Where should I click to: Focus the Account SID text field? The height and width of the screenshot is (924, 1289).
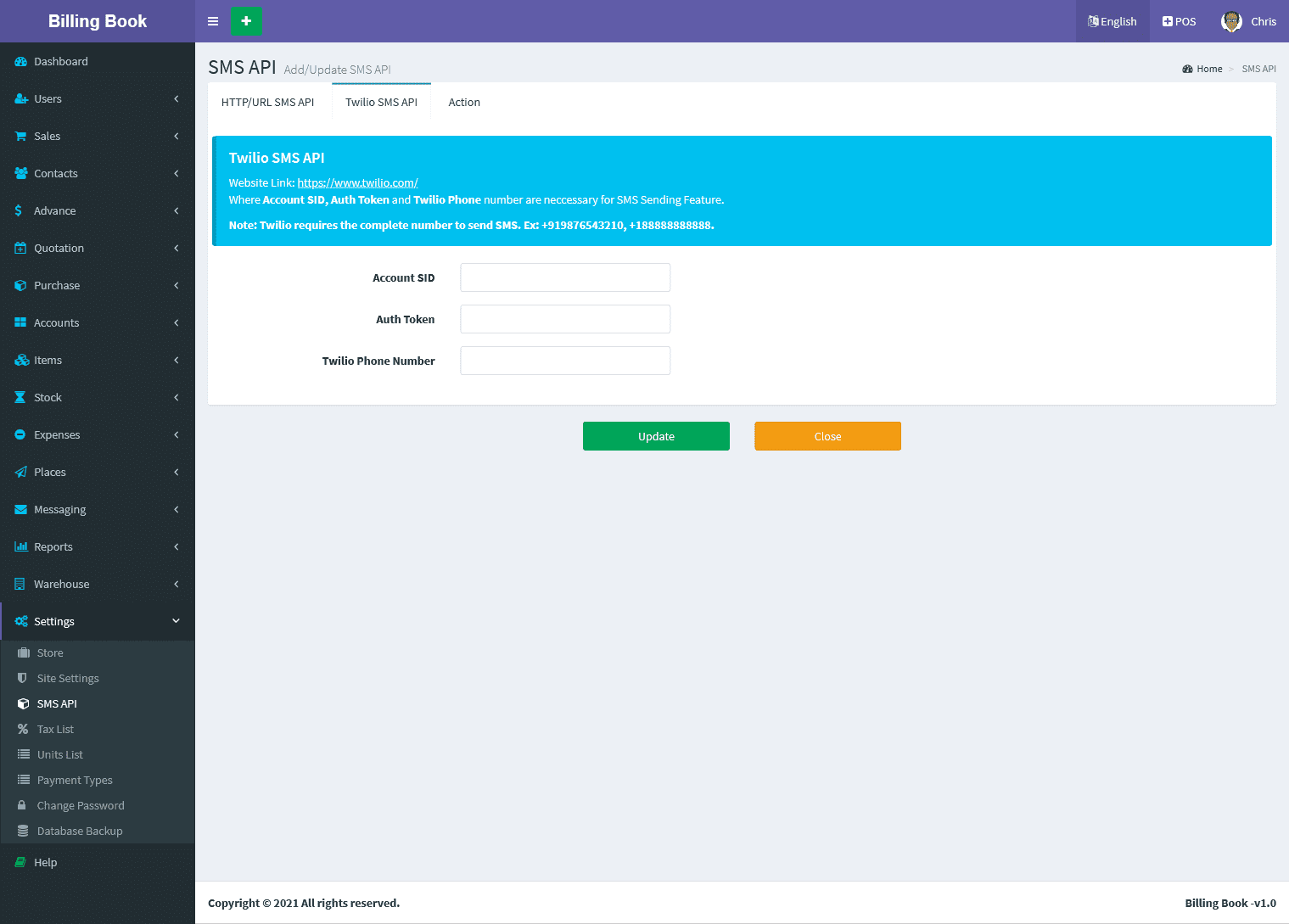tap(565, 277)
